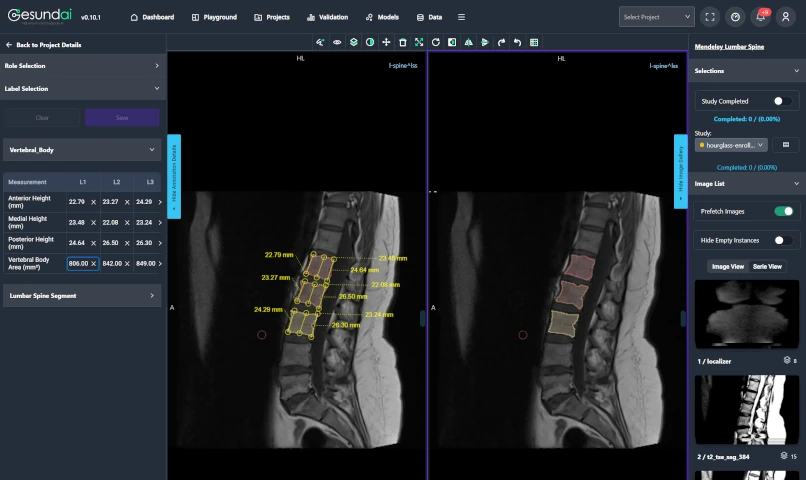Clear the L2 Vertebral Body Area value 842.00
The width and height of the screenshot is (806, 480).
[x=127, y=264]
